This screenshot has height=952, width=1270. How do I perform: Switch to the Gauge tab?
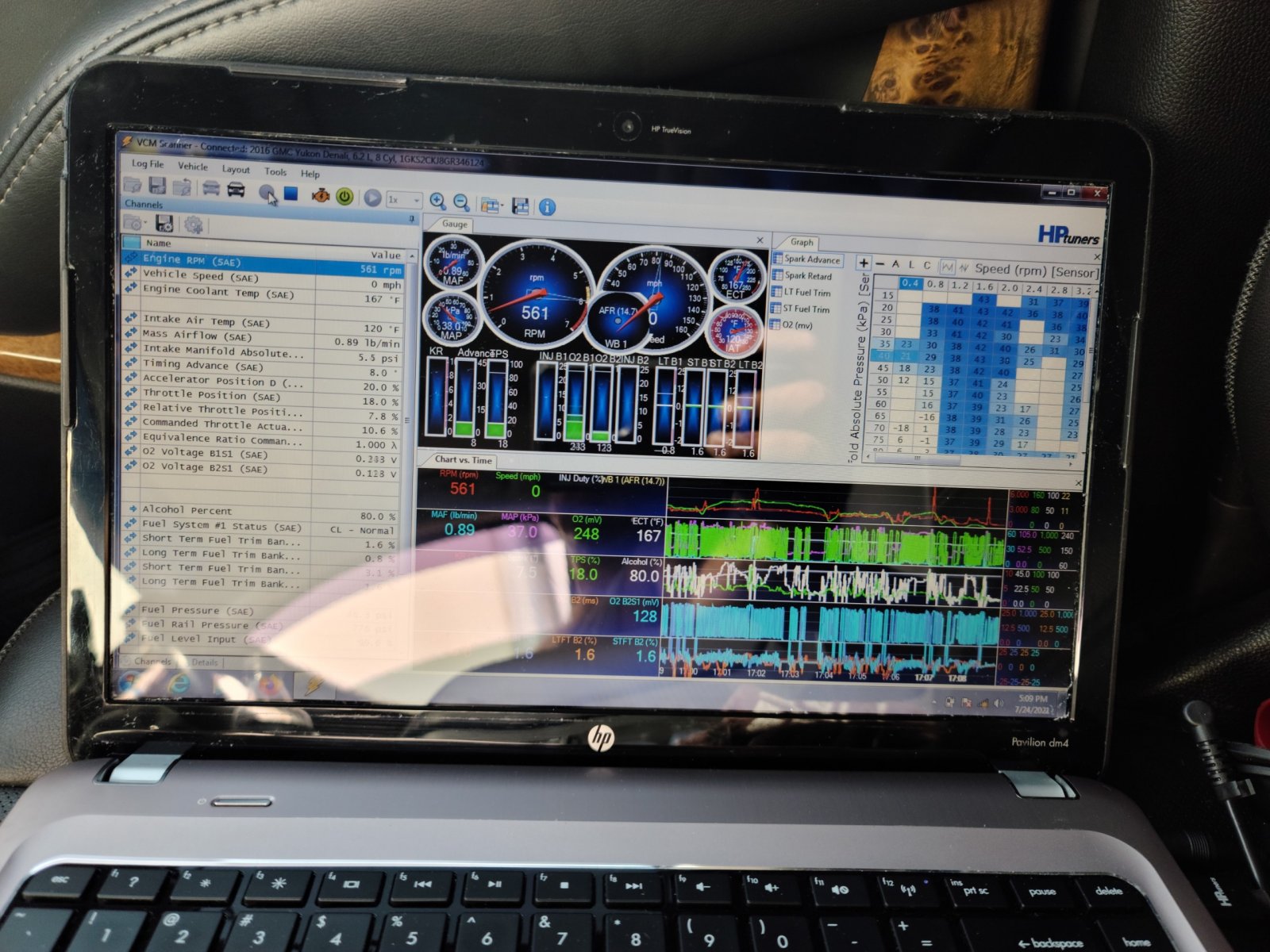454,225
